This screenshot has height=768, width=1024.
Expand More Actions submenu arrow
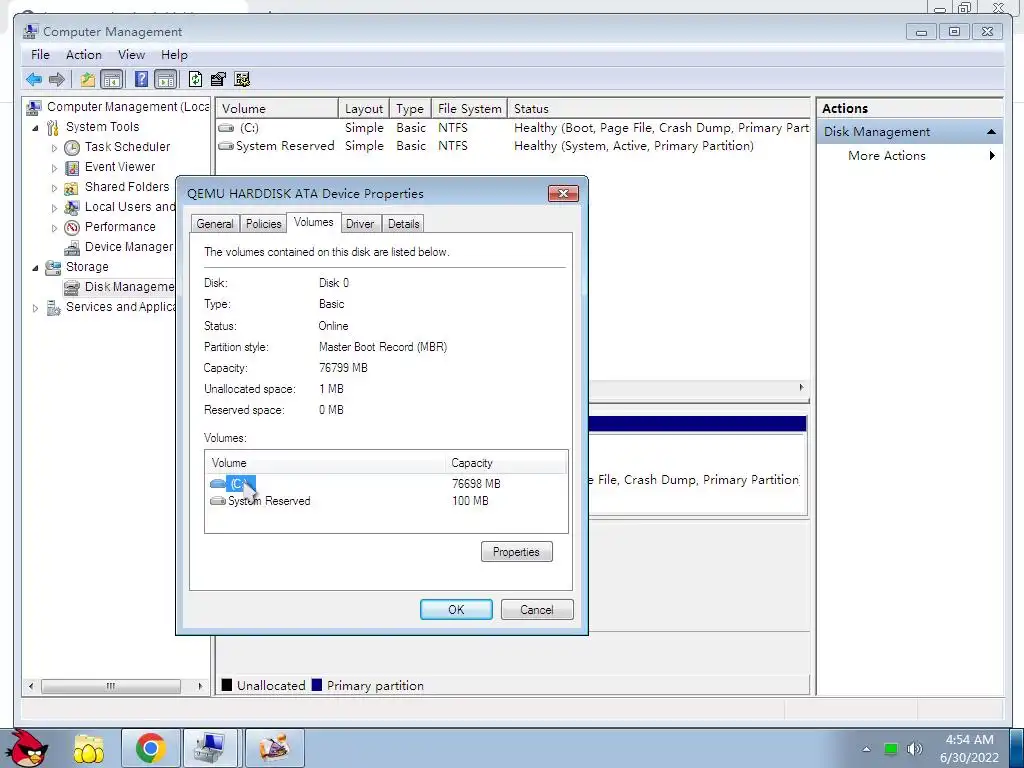coord(992,155)
